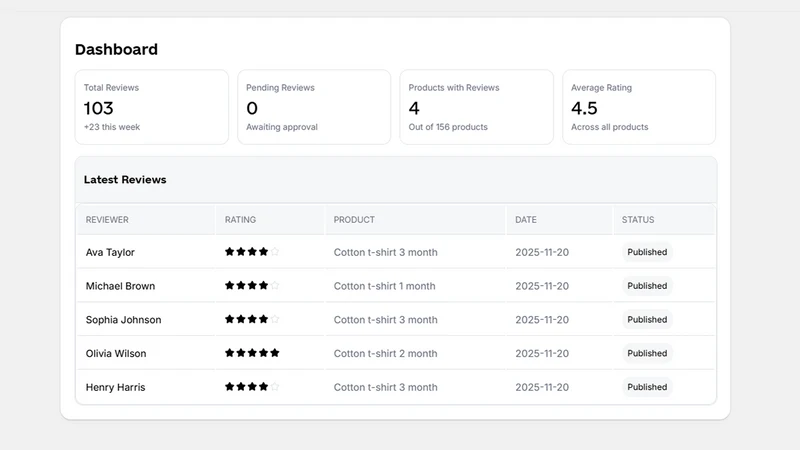Click Published badge for Ava Taylor
Viewport: 800px width, 450px height.
click(647, 252)
